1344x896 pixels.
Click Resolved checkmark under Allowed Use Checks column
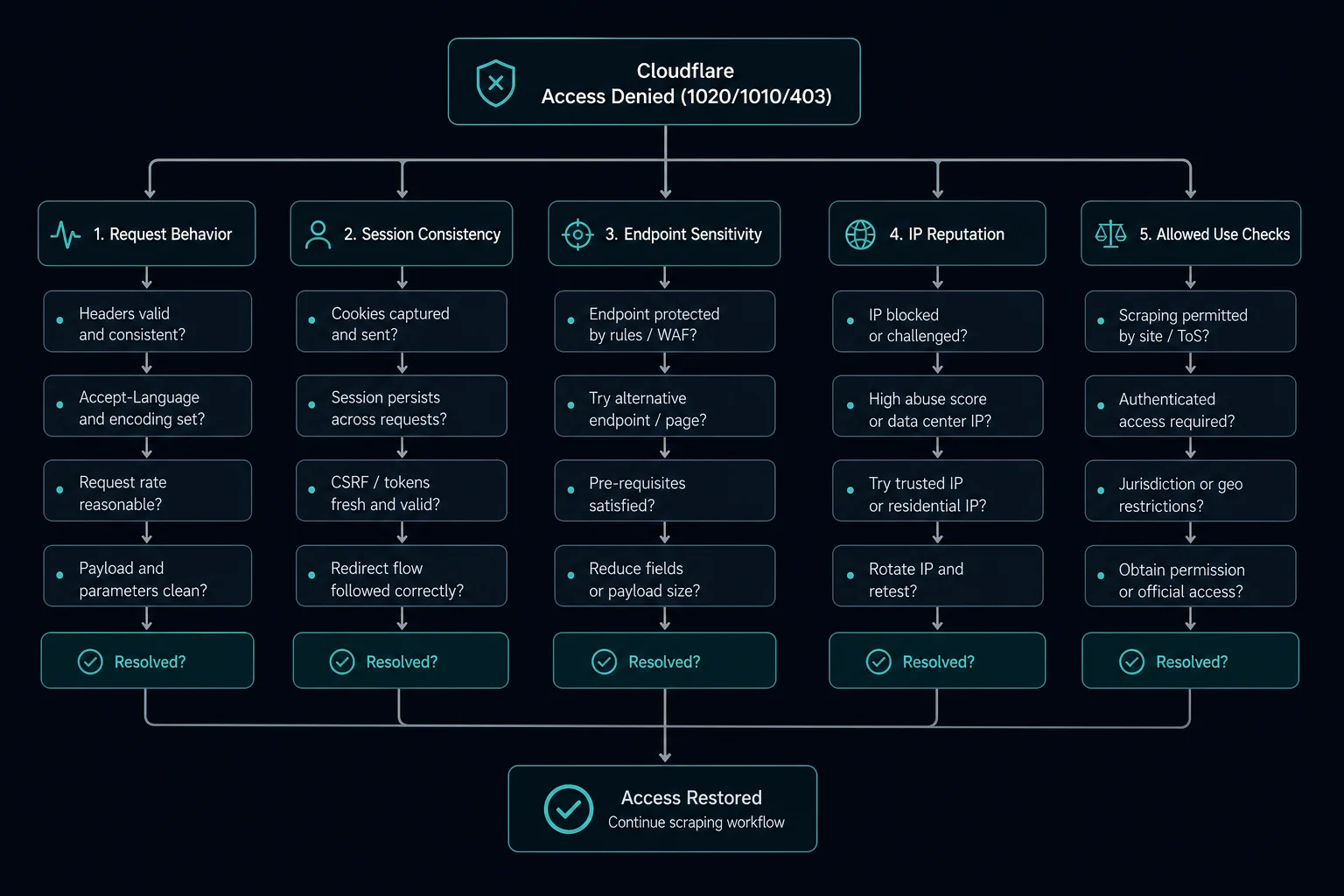pyautogui.click(x=1132, y=661)
